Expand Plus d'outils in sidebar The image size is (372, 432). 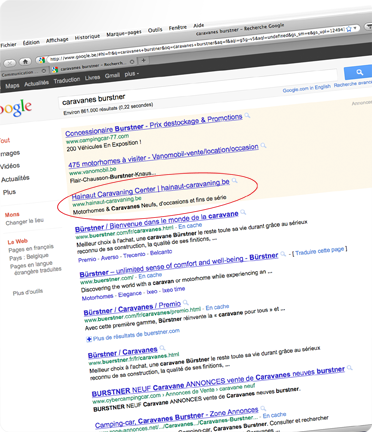point(28,292)
